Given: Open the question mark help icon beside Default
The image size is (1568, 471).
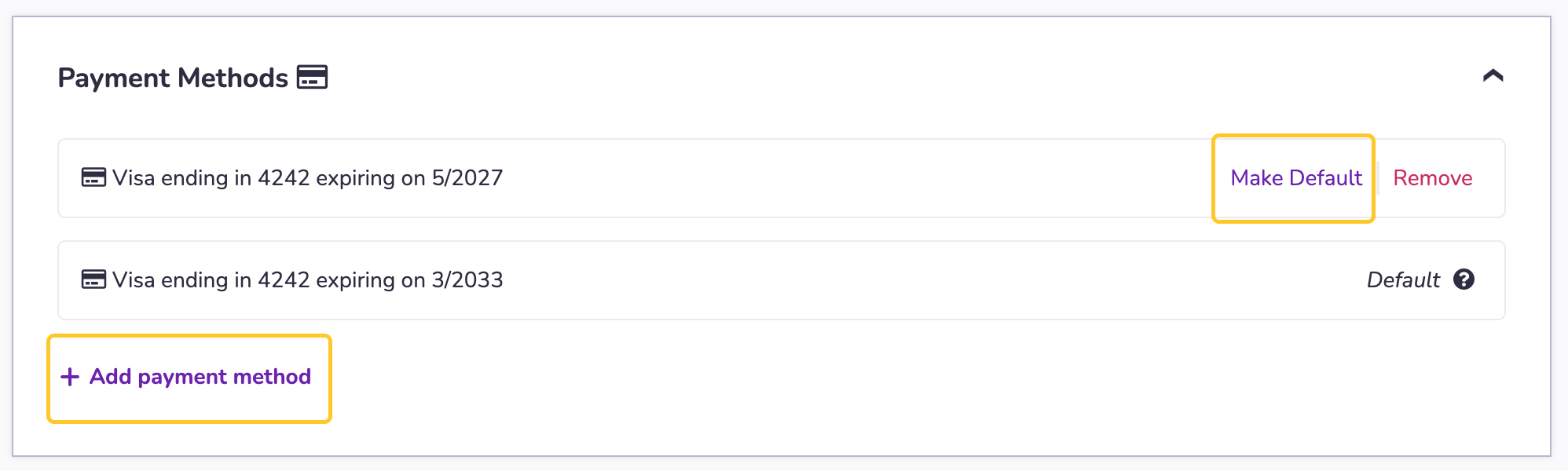Looking at the screenshot, I should 1464,279.
